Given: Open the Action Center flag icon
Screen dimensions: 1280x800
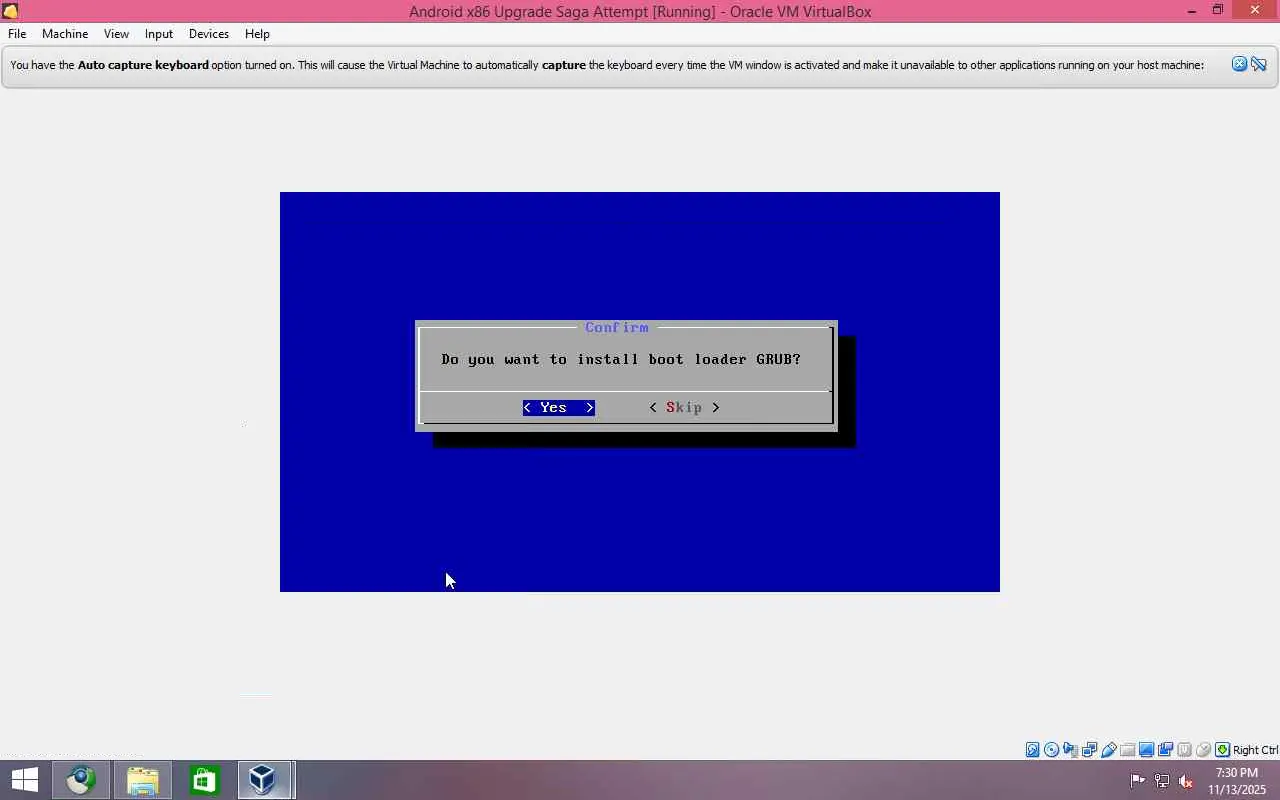Looking at the screenshot, I should tap(1138, 780).
